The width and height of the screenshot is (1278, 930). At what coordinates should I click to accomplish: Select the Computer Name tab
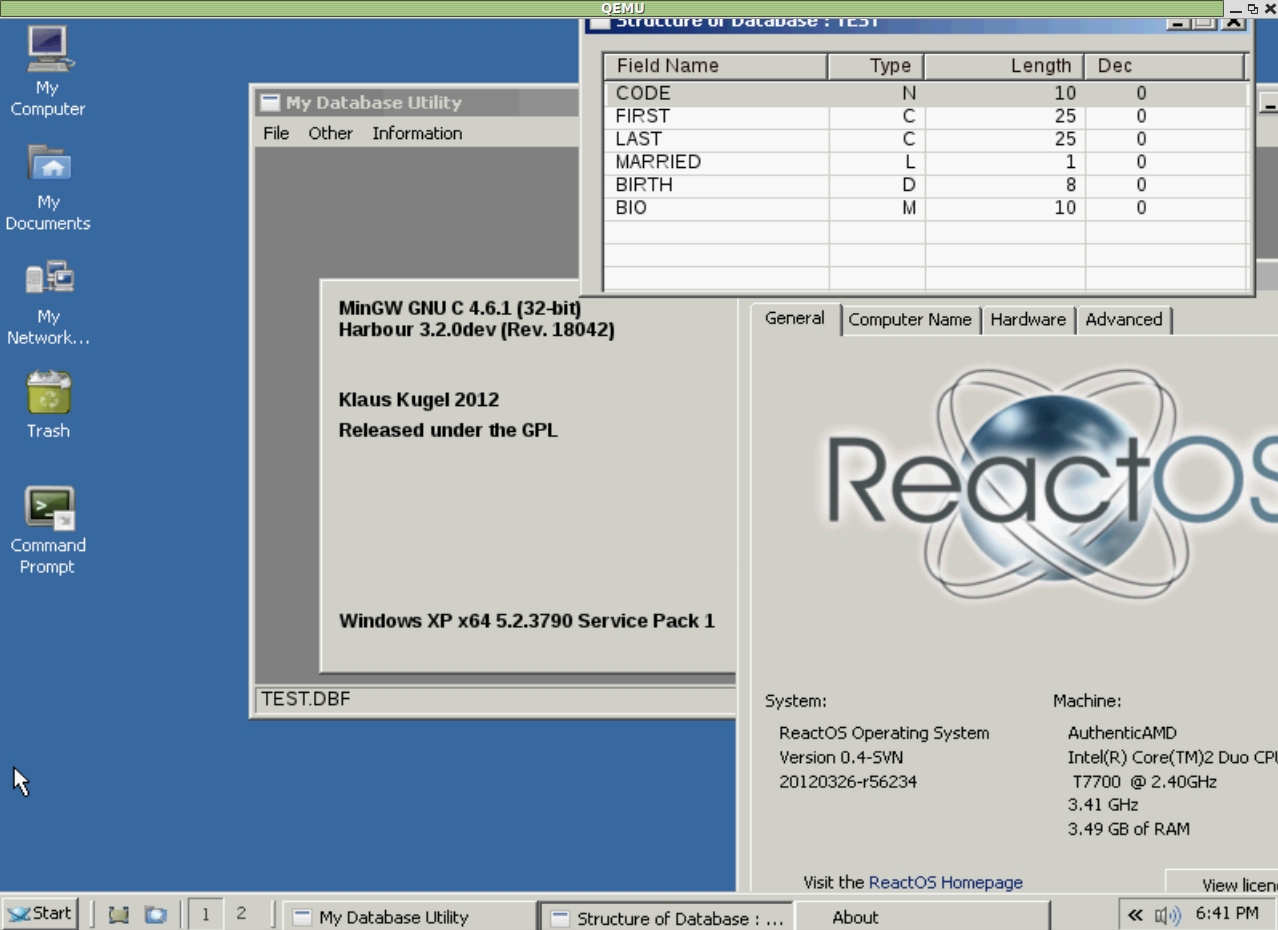(x=910, y=320)
